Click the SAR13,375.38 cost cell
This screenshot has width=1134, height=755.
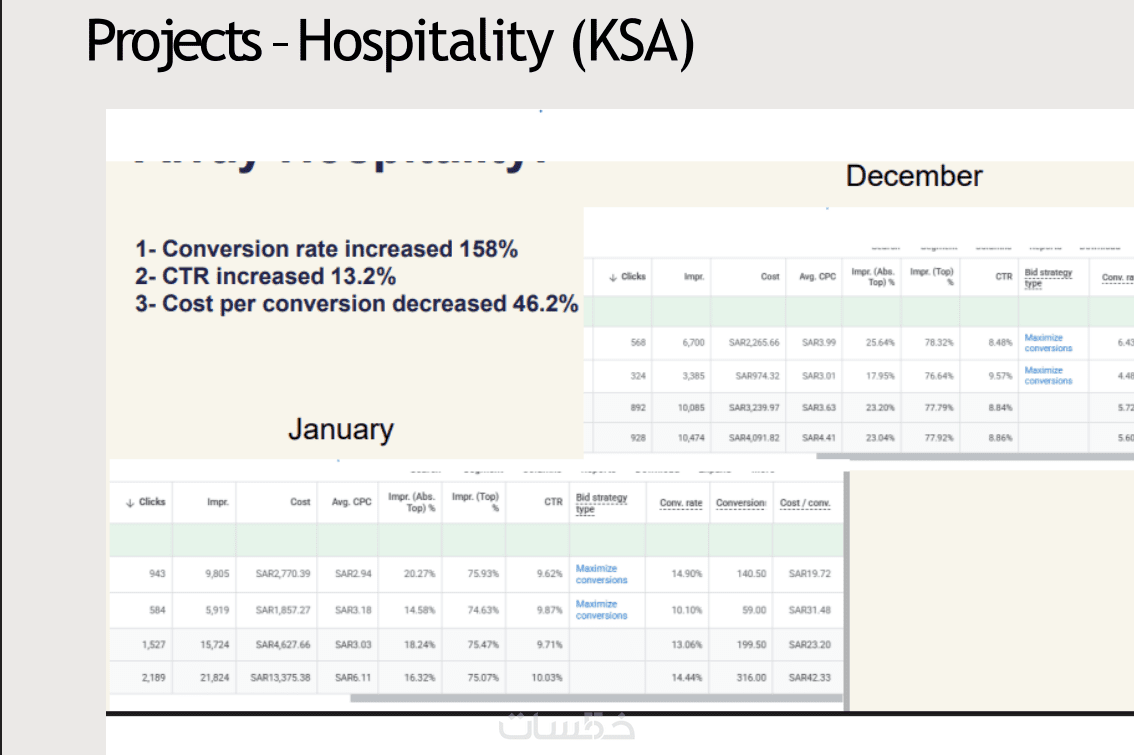(x=280, y=677)
